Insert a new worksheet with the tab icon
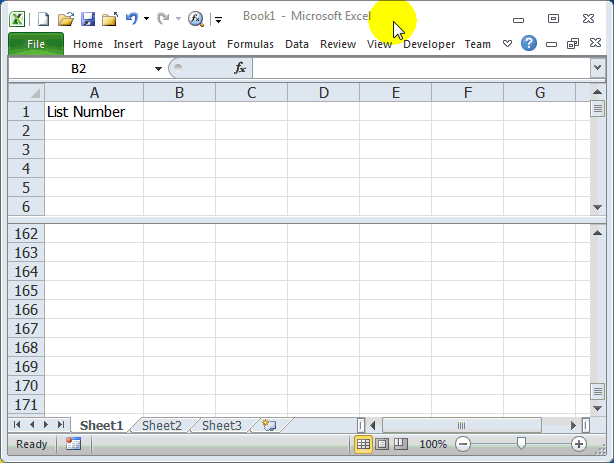The image size is (614, 463). tap(270, 425)
